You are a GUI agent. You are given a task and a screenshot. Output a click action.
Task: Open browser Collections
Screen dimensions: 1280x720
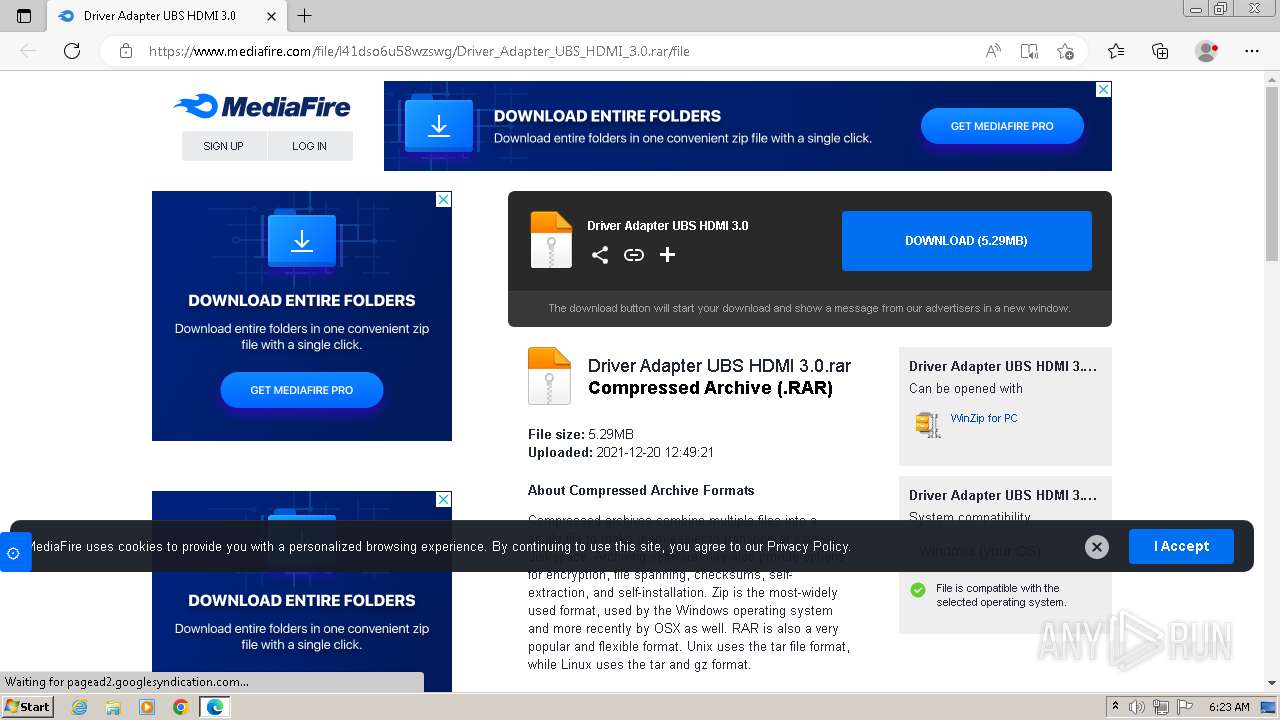tap(1160, 51)
